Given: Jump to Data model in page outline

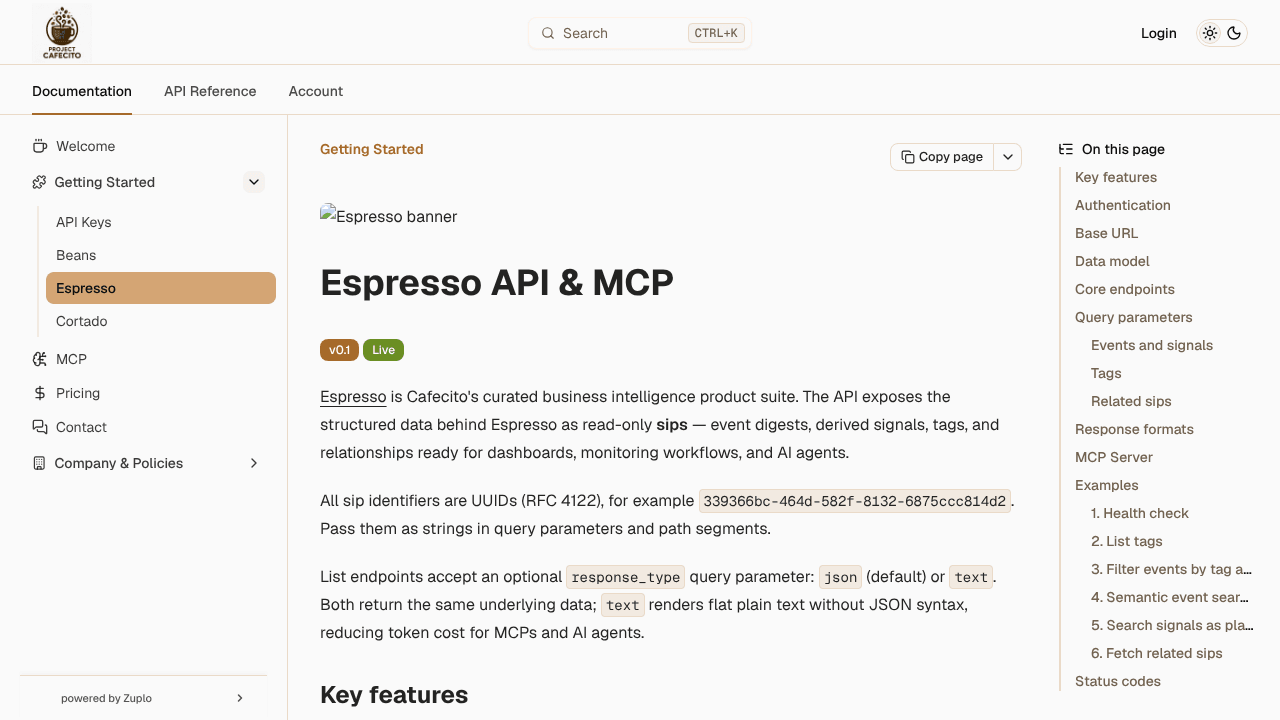Looking at the screenshot, I should [1112, 261].
